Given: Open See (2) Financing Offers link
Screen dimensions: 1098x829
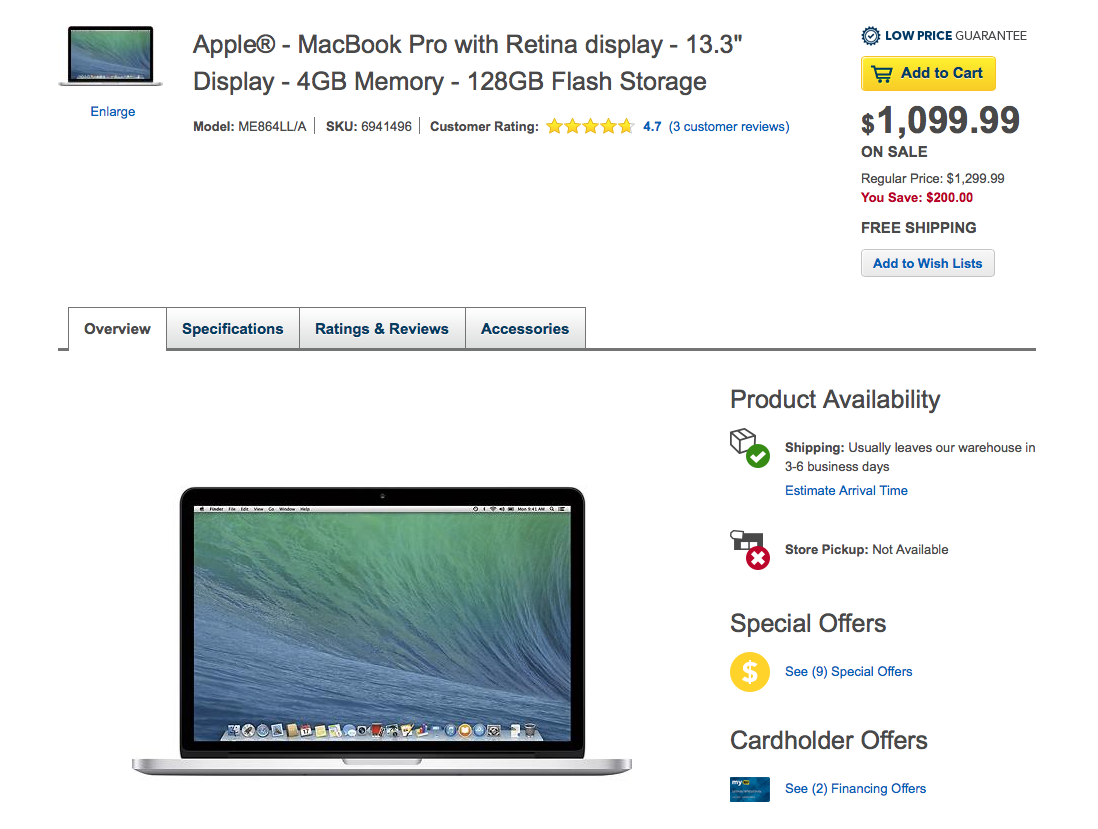Looking at the screenshot, I should pyautogui.click(x=855, y=788).
